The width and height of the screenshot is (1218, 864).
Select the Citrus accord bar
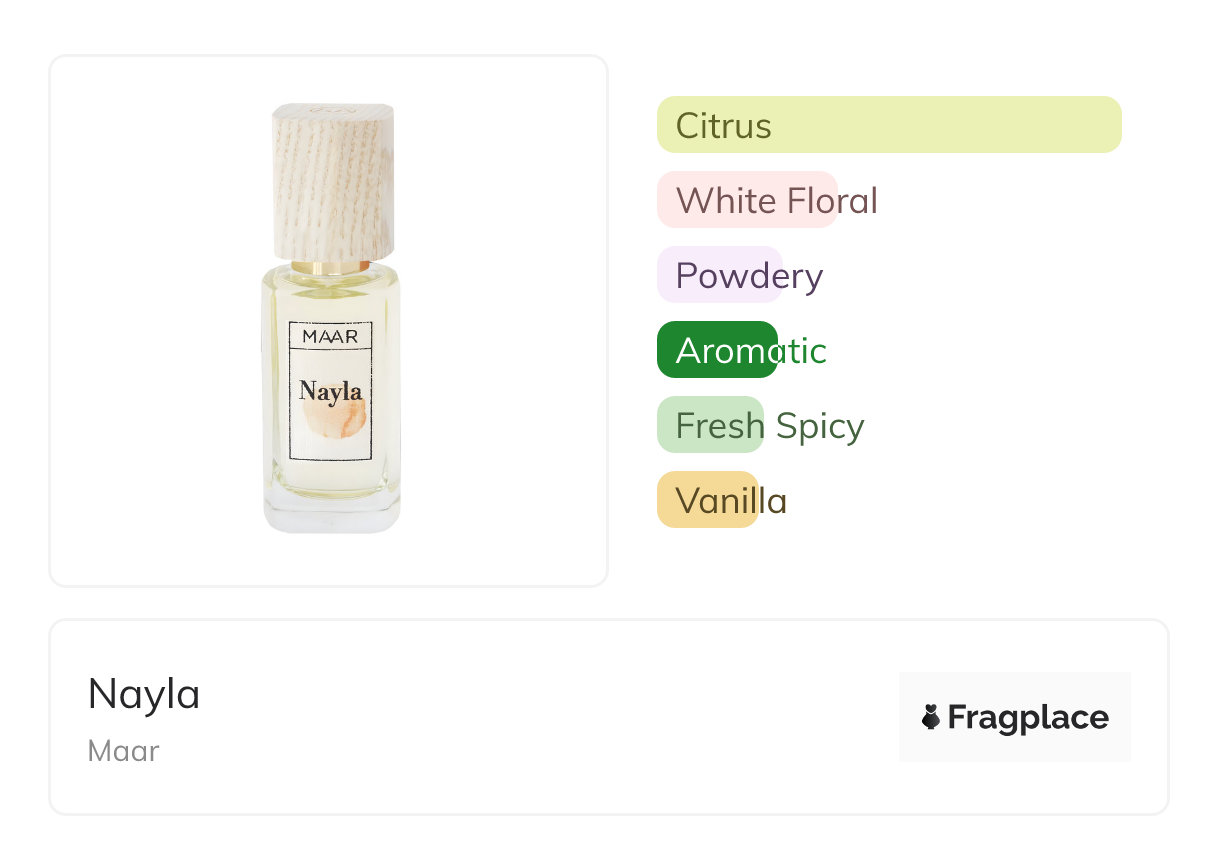(x=888, y=125)
